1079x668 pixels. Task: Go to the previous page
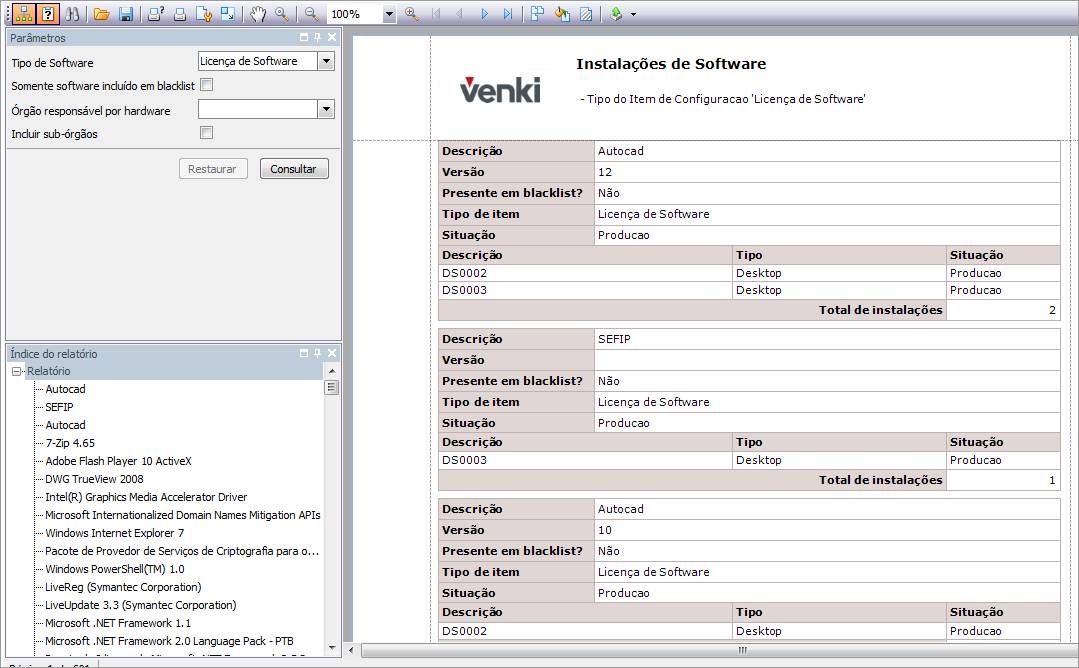(460, 14)
